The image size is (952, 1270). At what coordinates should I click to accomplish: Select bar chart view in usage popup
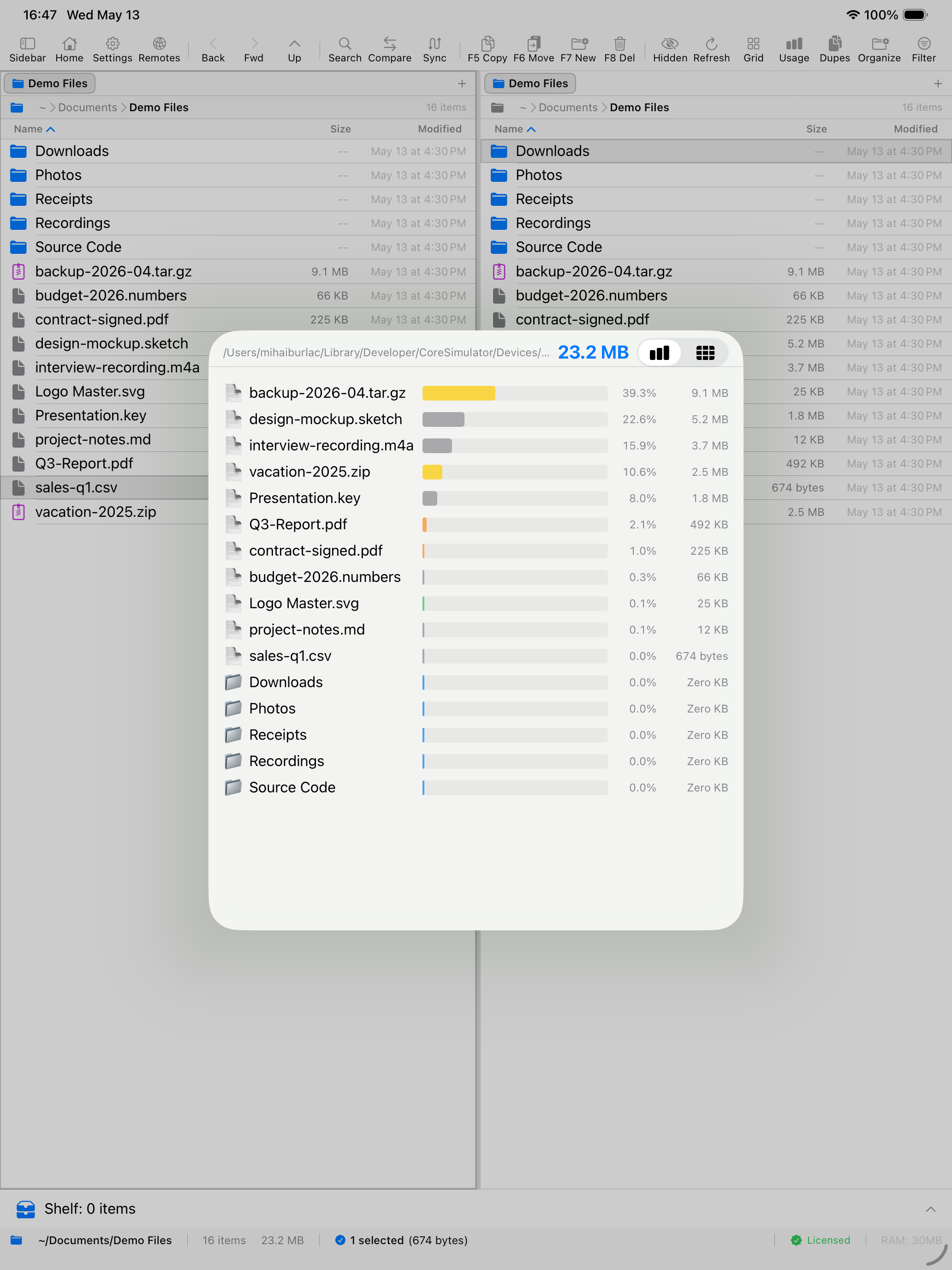tap(659, 353)
